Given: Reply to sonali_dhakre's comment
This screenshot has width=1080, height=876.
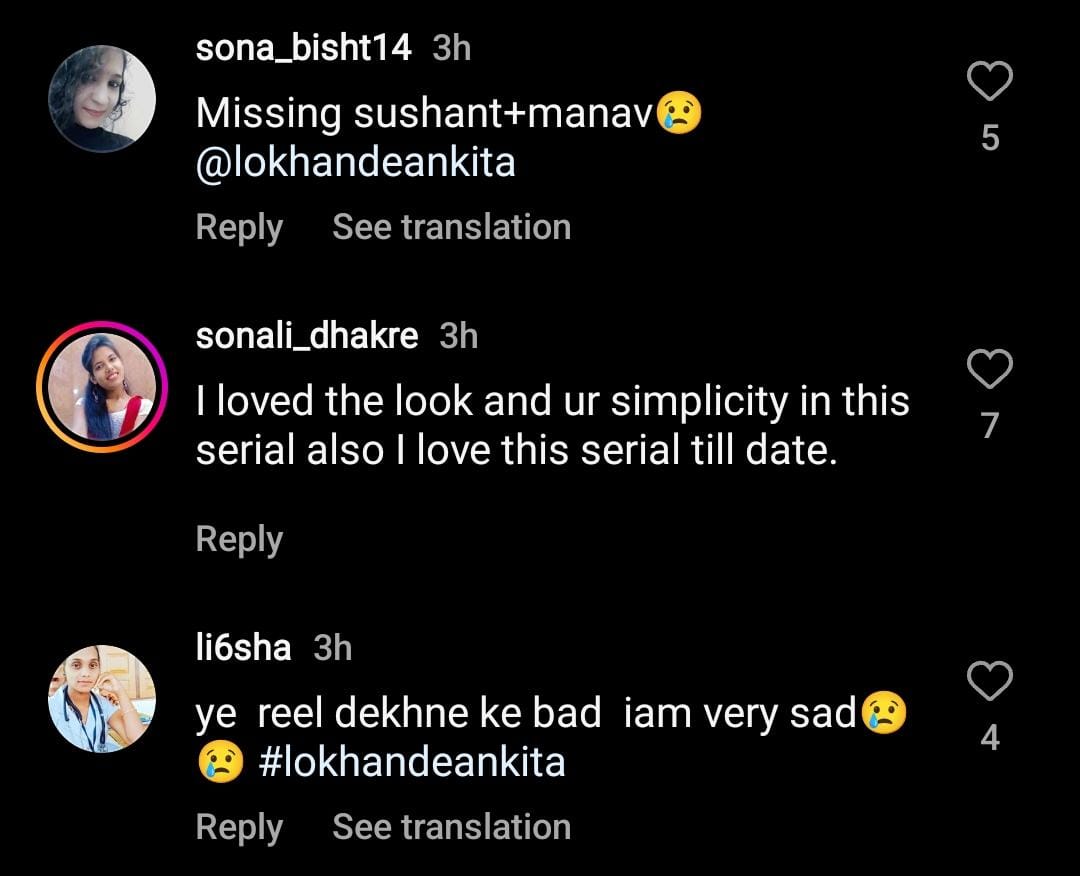Looking at the screenshot, I should click(x=239, y=539).
